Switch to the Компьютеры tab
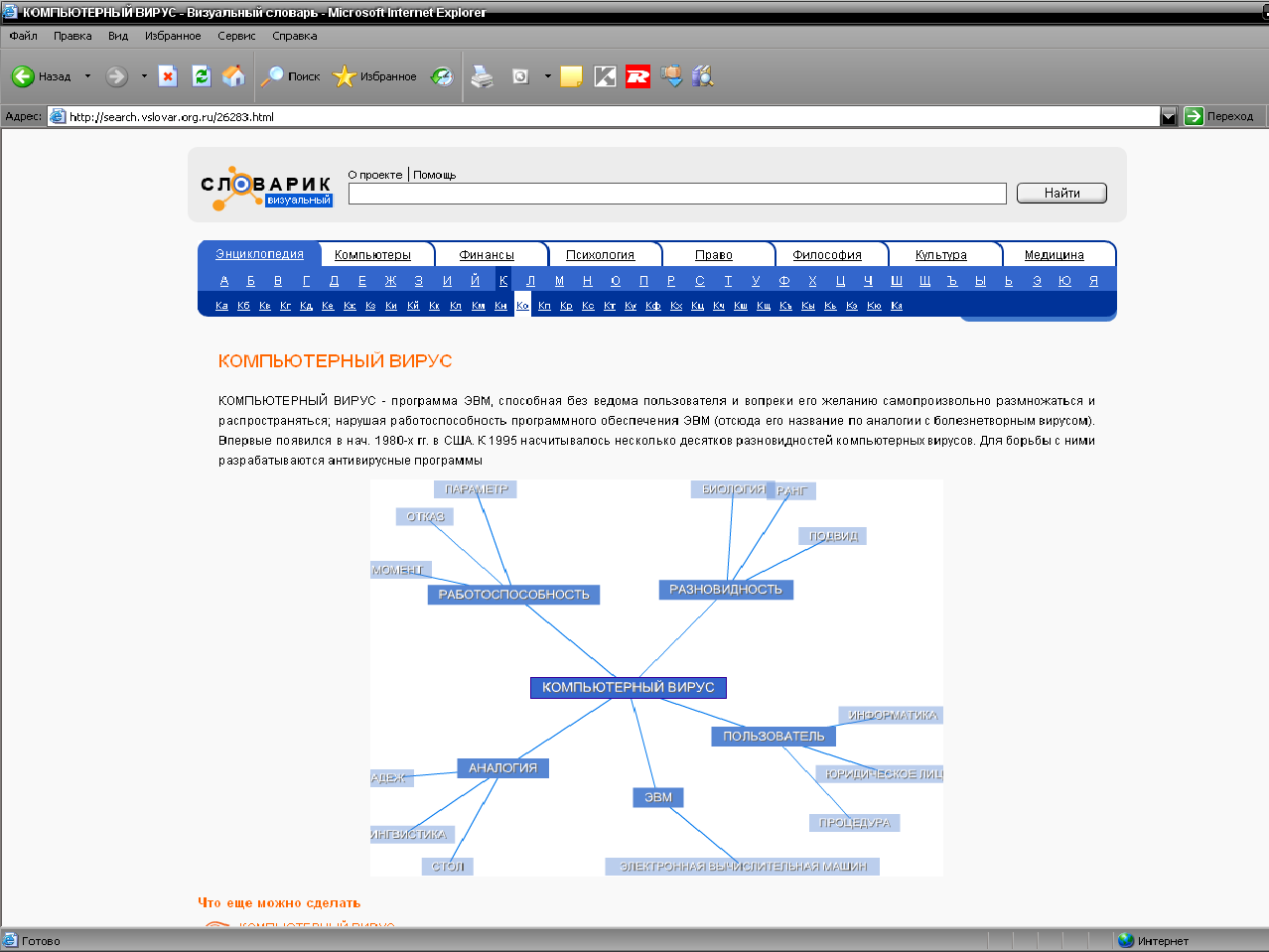Viewport: 1269px width, 952px height. point(372,255)
